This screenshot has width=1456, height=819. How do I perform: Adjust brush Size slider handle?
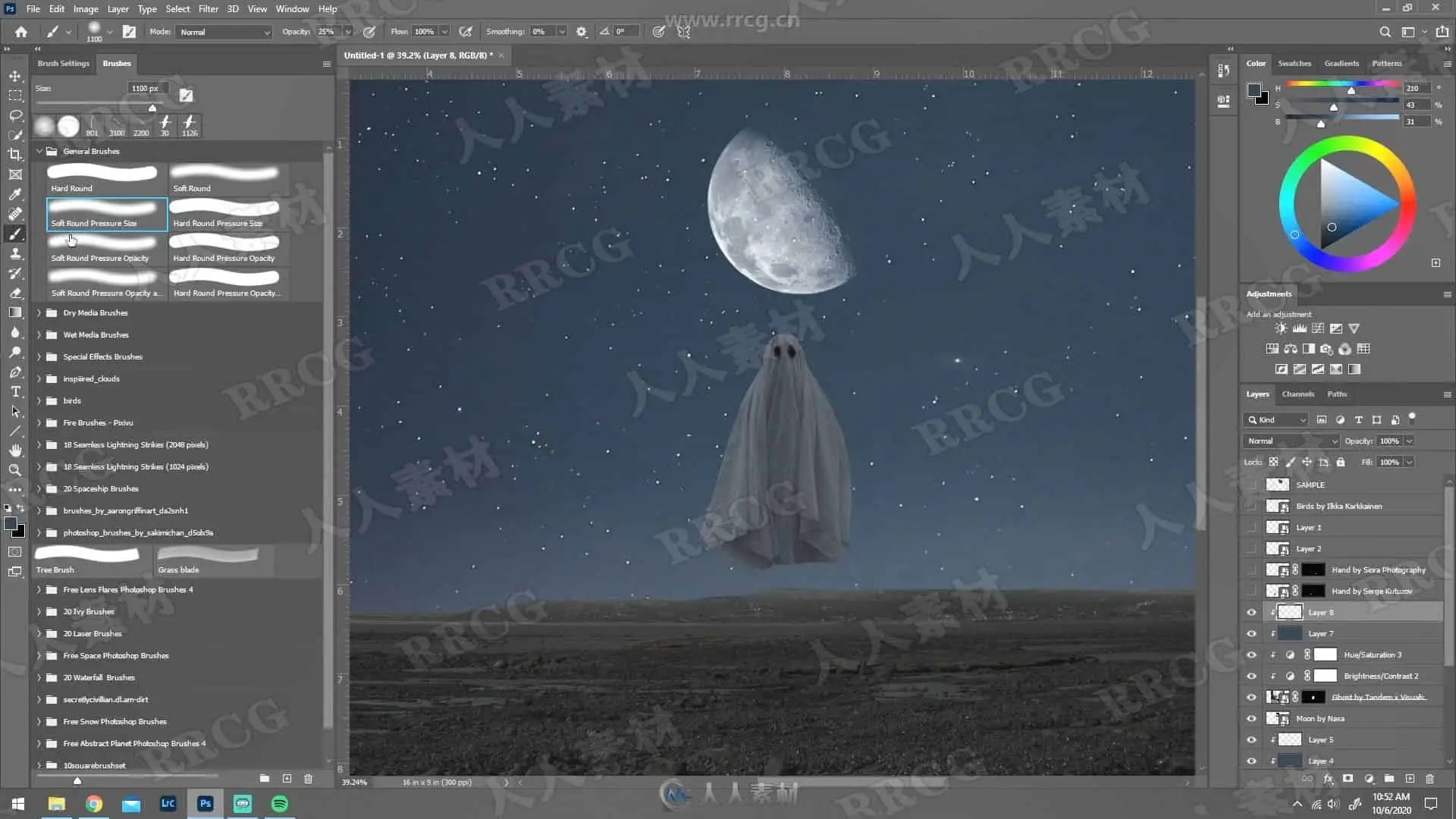point(152,108)
